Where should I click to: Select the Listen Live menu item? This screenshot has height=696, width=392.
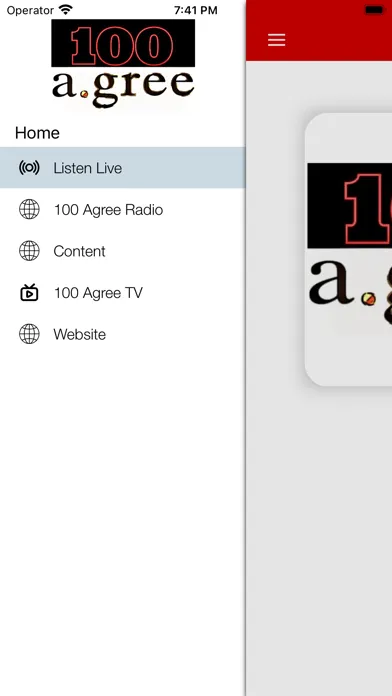[123, 168]
